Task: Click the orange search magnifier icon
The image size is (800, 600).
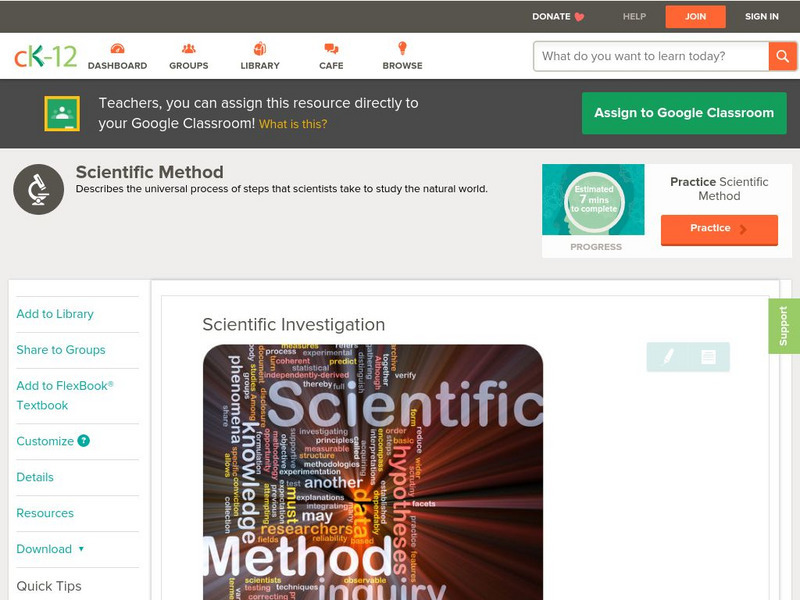Action: [x=781, y=56]
